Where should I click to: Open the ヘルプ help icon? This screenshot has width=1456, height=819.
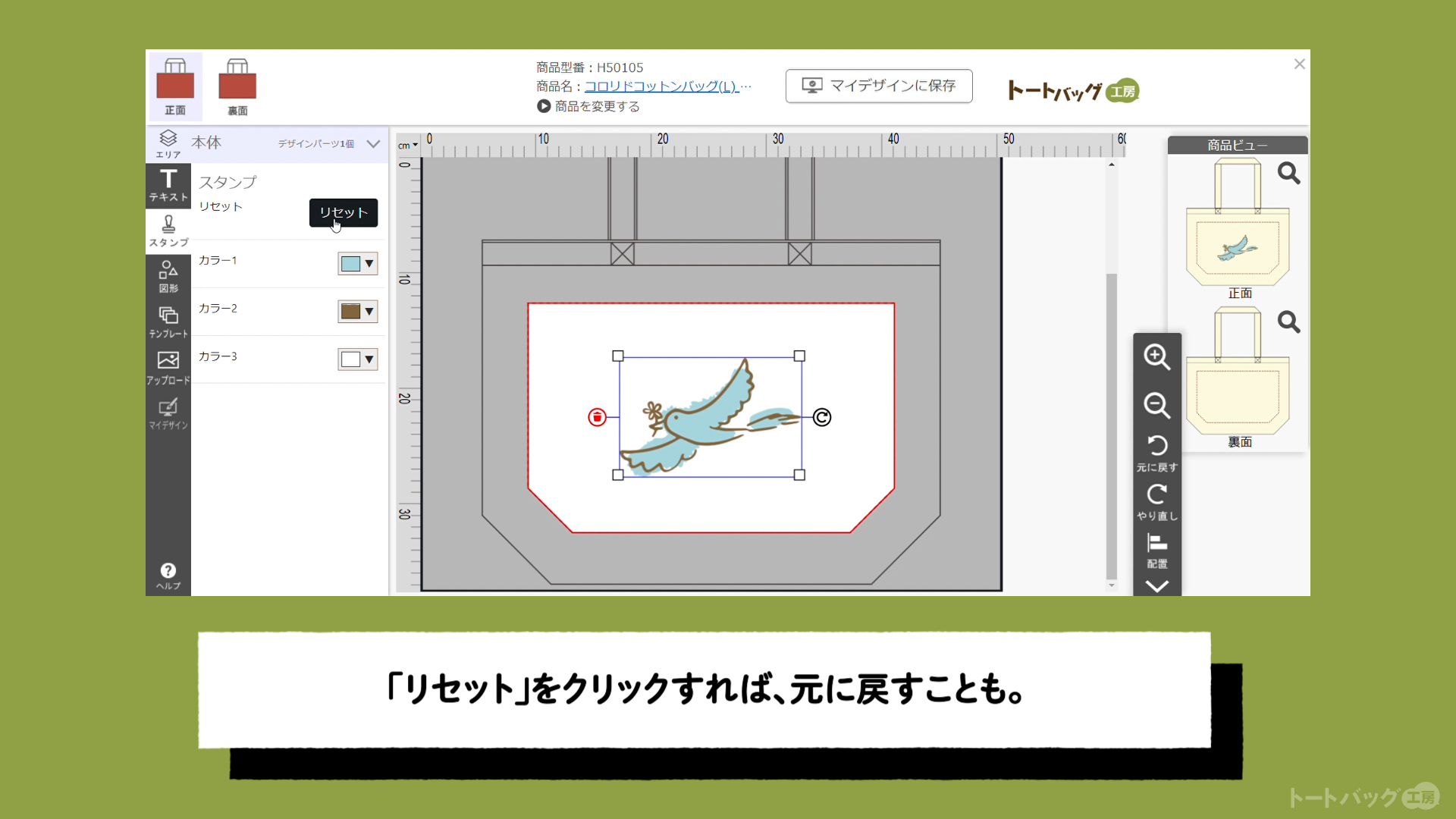(x=168, y=576)
